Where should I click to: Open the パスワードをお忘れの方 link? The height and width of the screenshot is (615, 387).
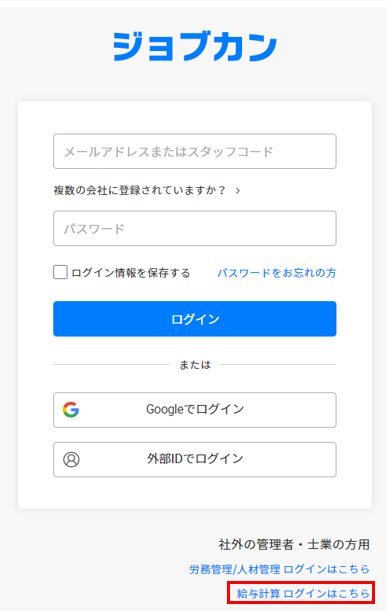click(277, 273)
